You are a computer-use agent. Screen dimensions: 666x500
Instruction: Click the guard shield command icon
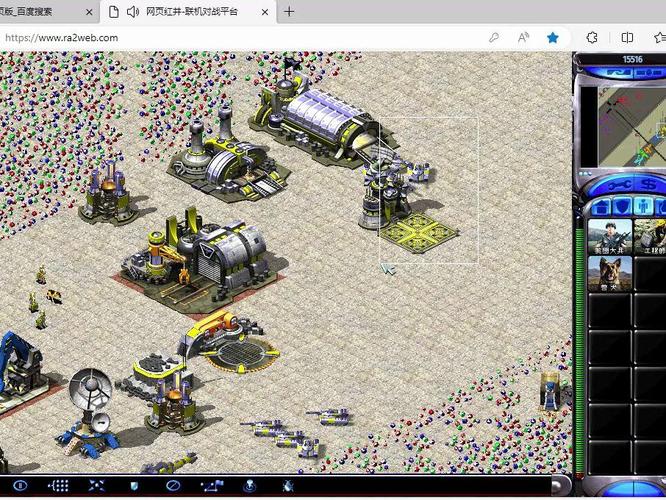pyautogui.click(x=133, y=485)
